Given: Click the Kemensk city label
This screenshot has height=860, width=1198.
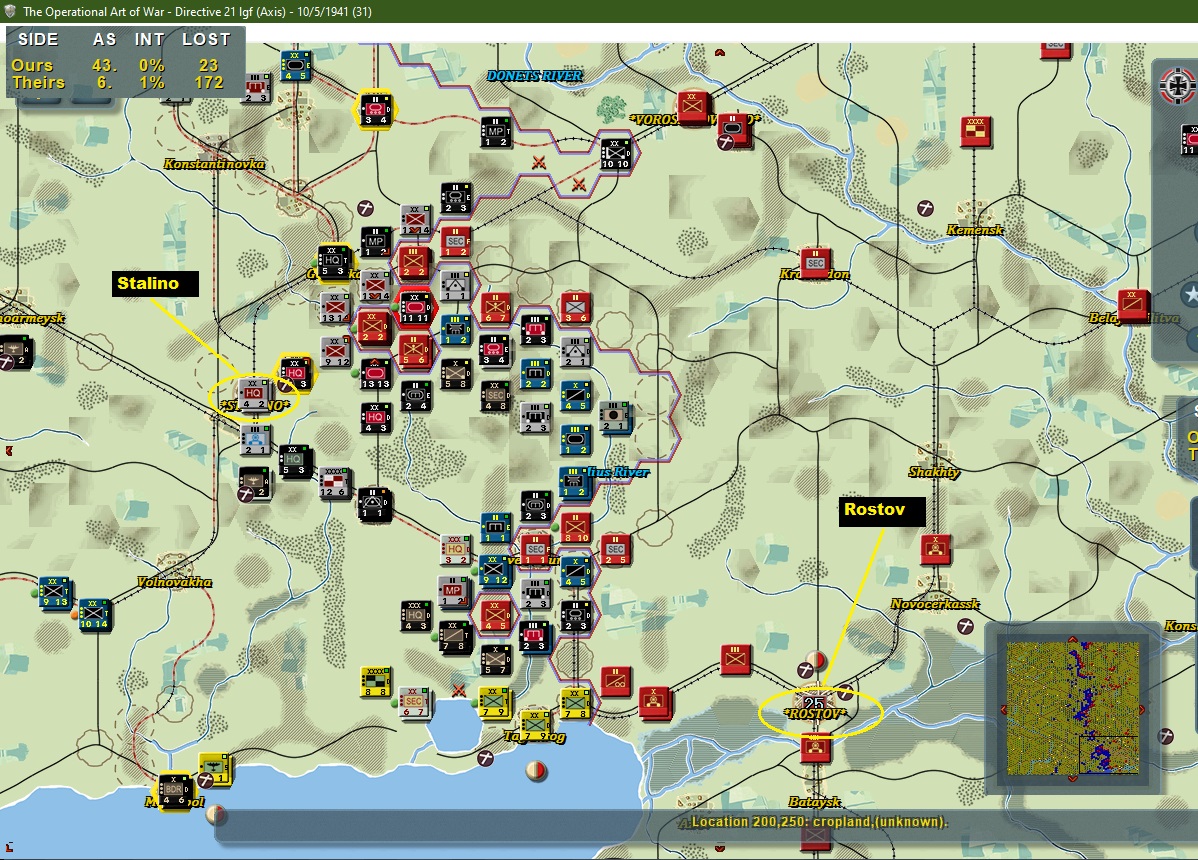Looking at the screenshot, I should (975, 229).
